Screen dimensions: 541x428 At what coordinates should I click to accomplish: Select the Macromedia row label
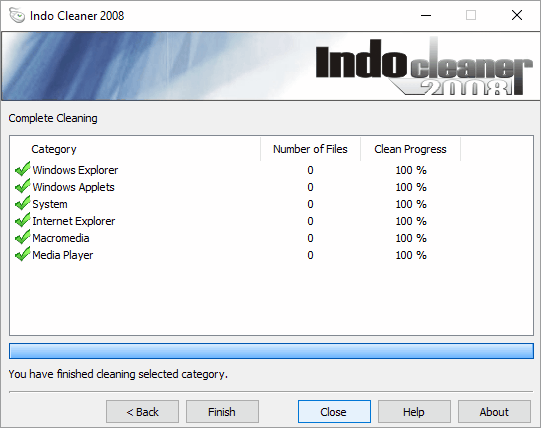pyautogui.click(x=61, y=238)
